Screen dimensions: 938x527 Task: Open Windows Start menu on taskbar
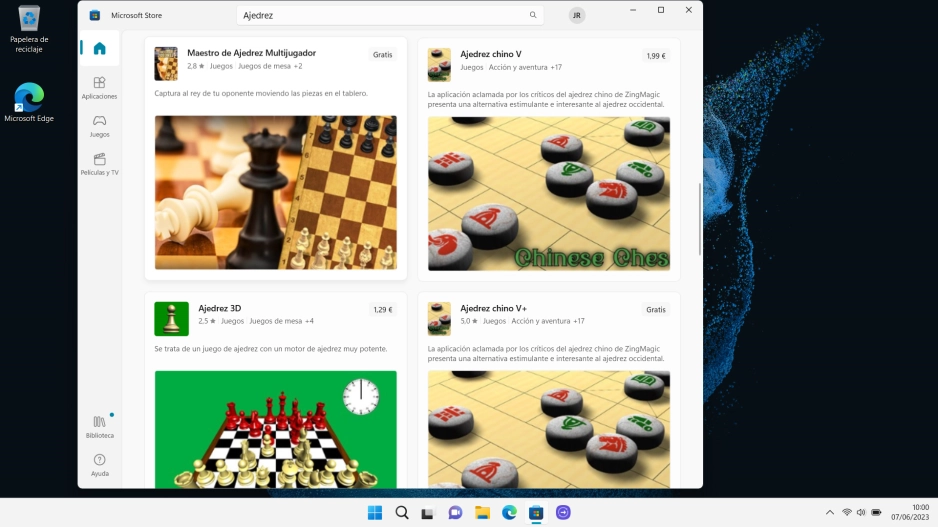point(375,513)
